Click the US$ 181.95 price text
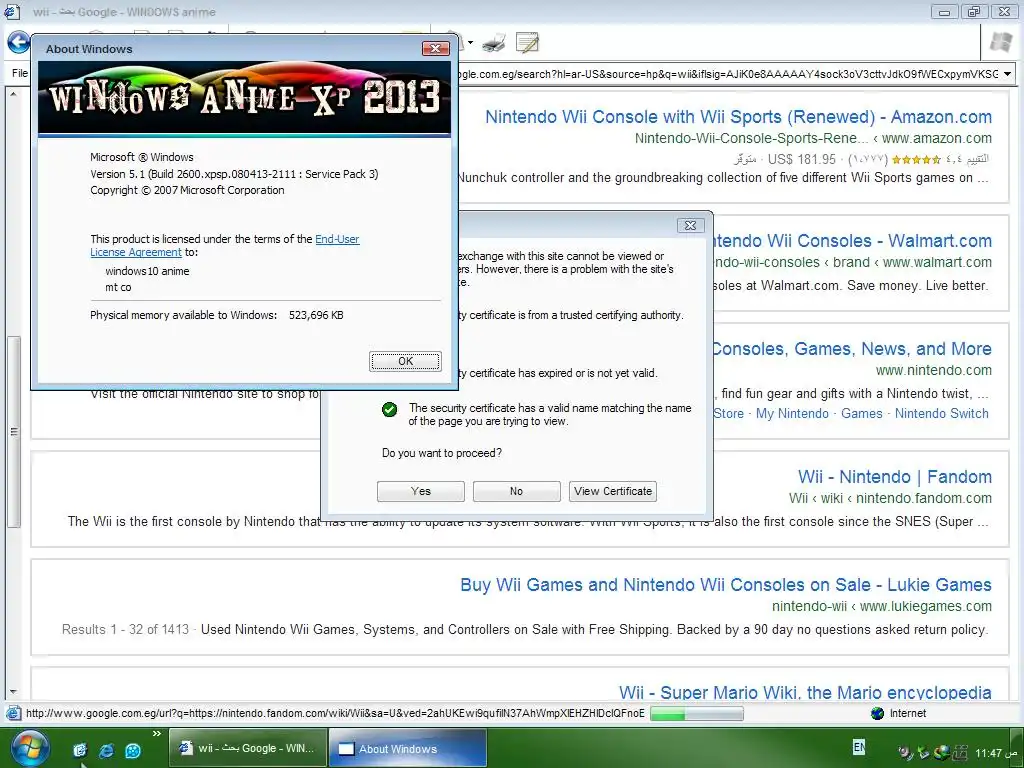The image size is (1024, 768). tap(802, 159)
